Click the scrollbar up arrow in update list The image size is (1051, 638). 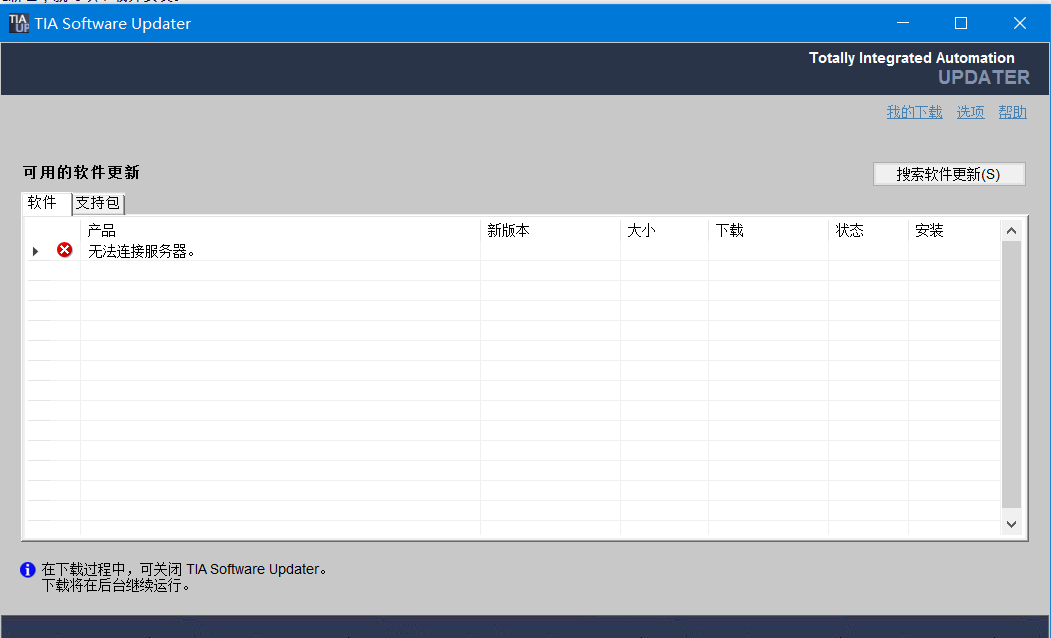[1011, 231]
